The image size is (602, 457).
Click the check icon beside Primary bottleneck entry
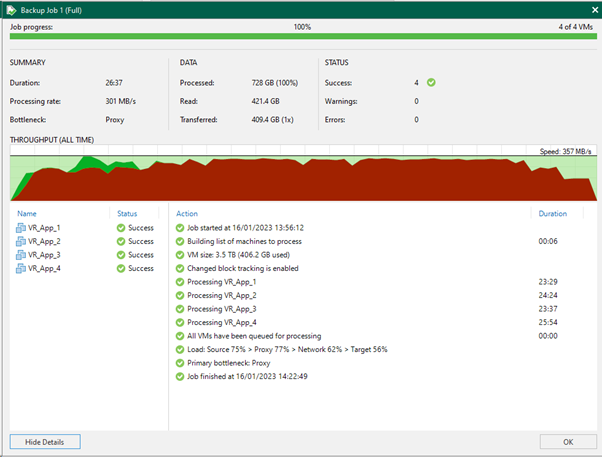coord(180,363)
